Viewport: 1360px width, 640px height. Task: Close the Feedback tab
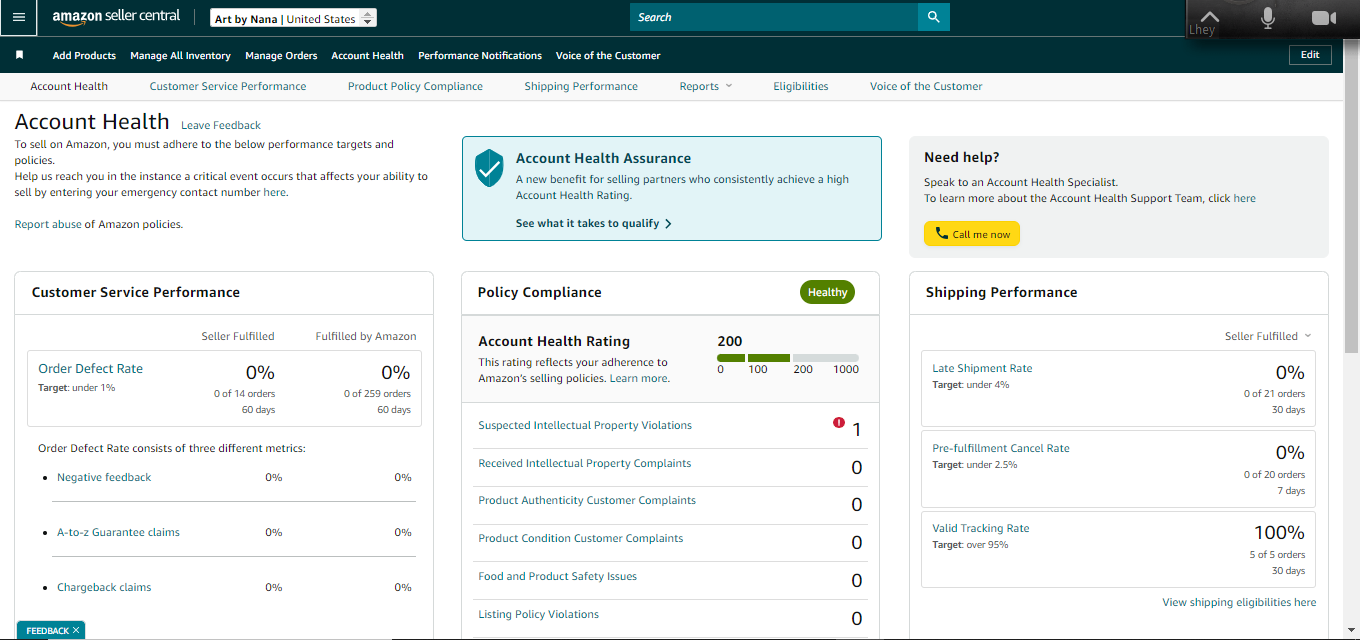[76, 630]
